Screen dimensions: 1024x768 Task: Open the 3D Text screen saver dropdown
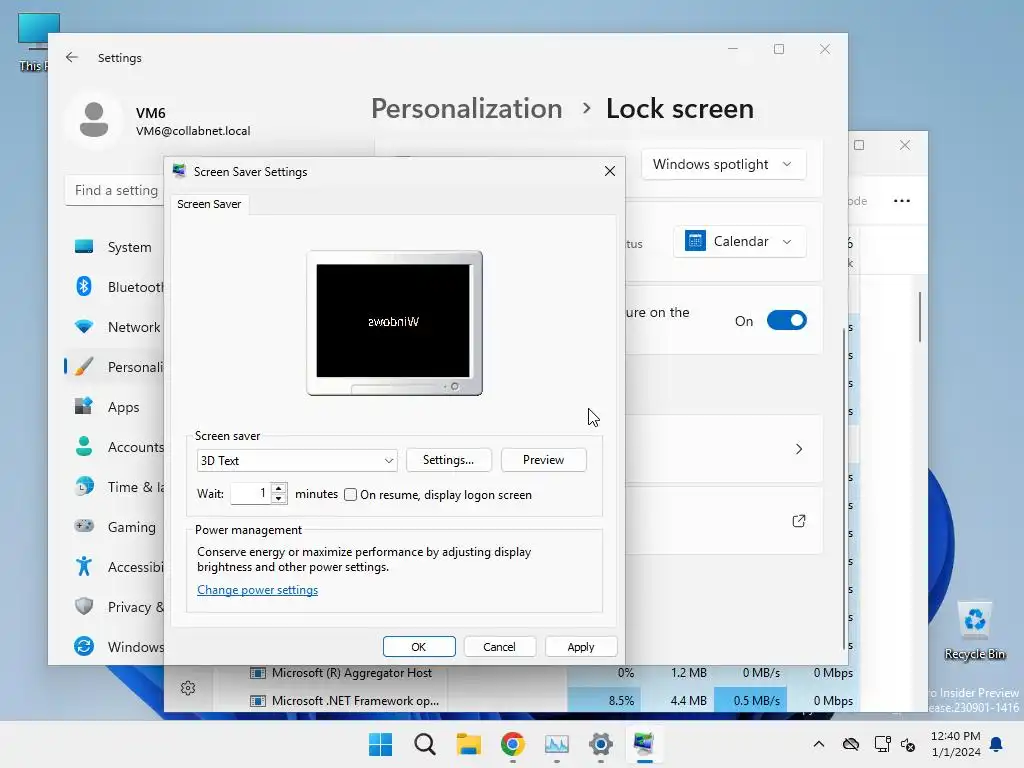pyautogui.click(x=296, y=460)
